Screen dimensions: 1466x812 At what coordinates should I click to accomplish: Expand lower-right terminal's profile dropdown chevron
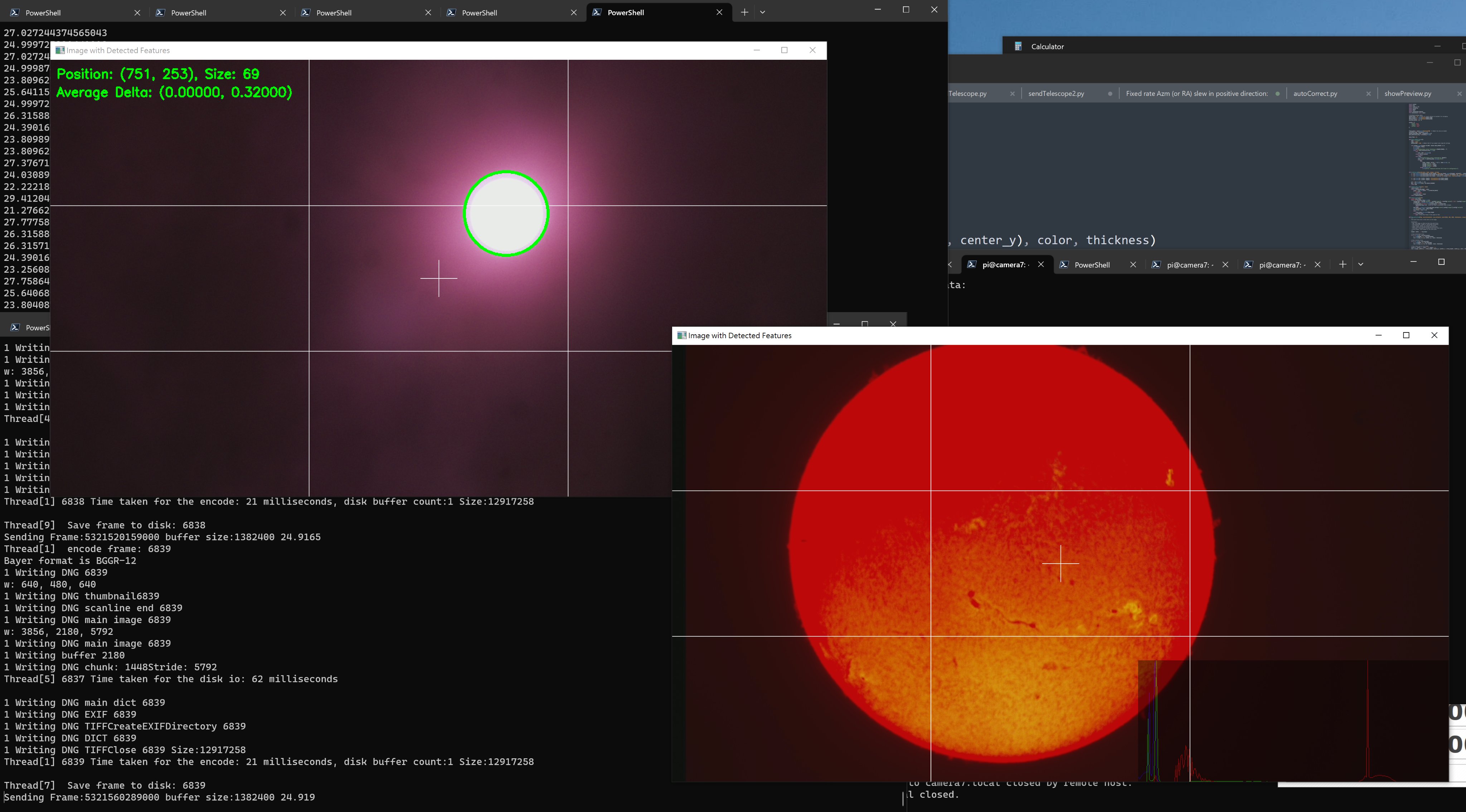1361,264
